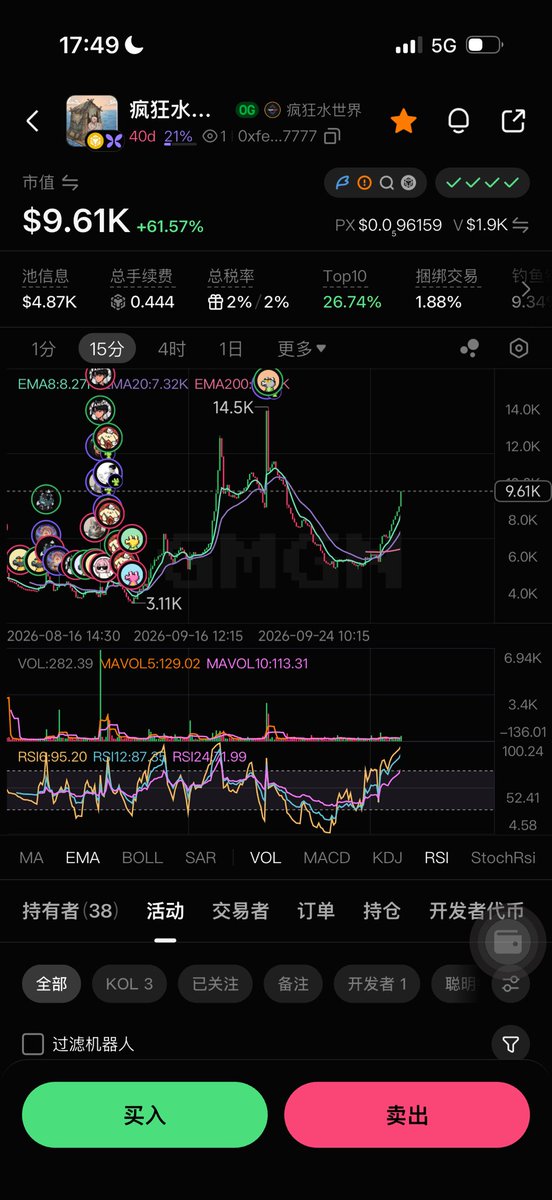
Task: Expand the 更多 timeframe dropdown
Action: (x=302, y=349)
